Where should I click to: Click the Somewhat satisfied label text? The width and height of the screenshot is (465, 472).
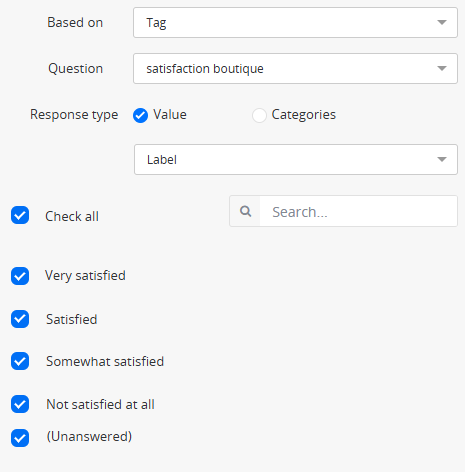tap(105, 361)
